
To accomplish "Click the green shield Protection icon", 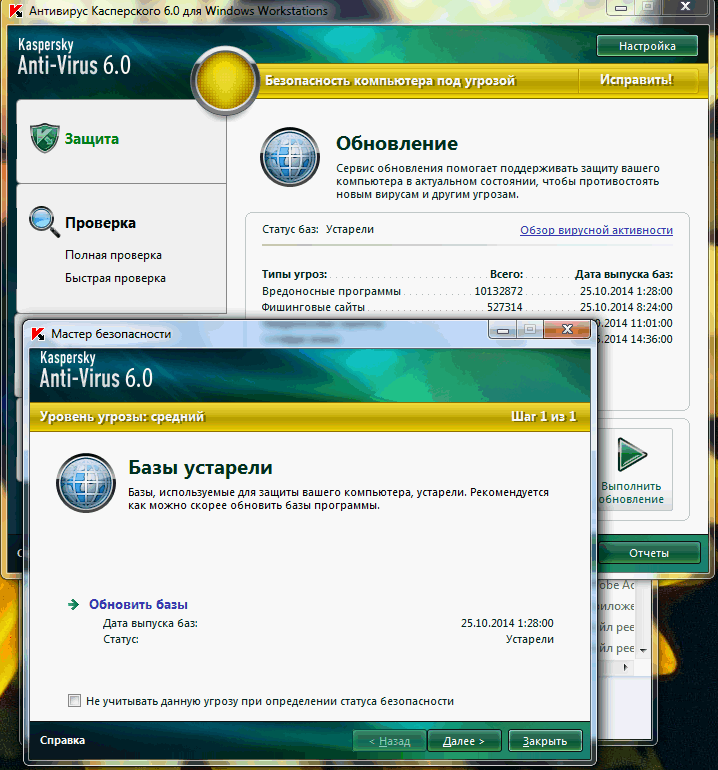I will (45, 138).
